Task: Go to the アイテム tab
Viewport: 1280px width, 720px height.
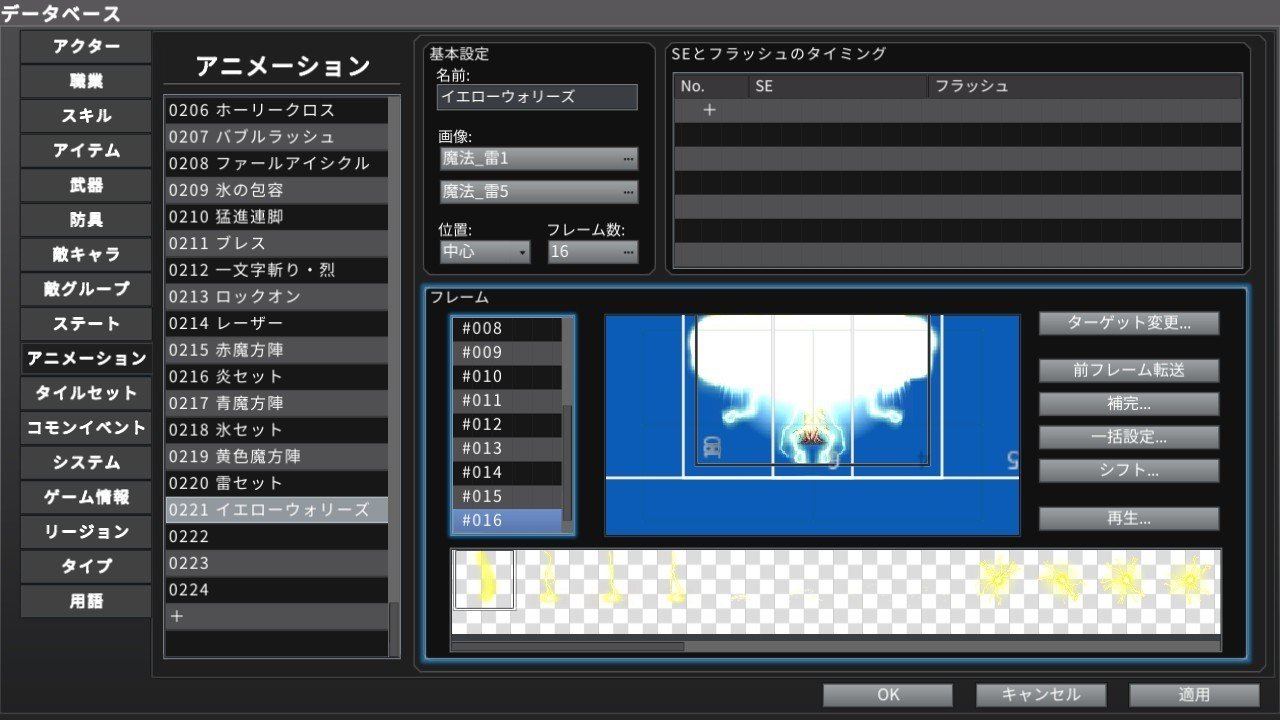Action: point(86,150)
